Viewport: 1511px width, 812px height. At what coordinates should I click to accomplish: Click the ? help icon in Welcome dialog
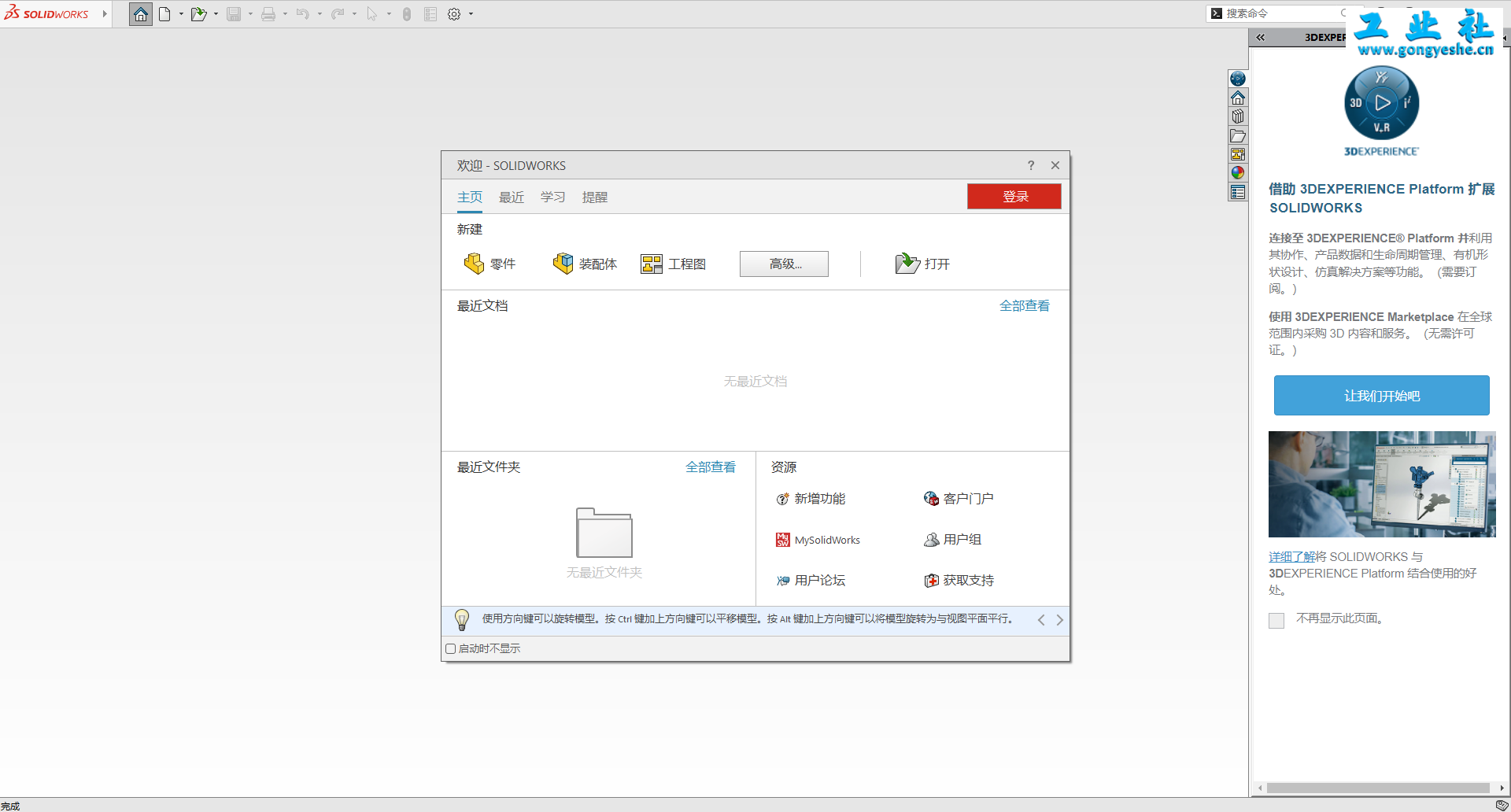1031,165
